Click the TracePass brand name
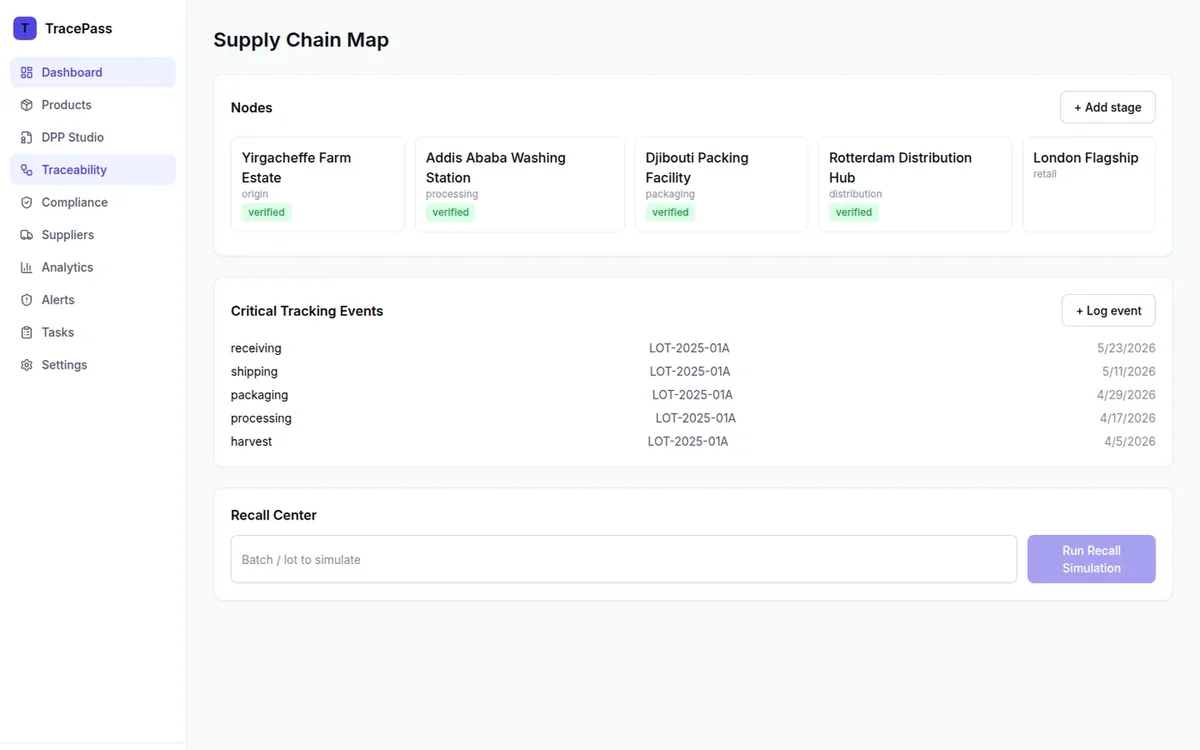The image size is (1200, 750). [x=79, y=28]
